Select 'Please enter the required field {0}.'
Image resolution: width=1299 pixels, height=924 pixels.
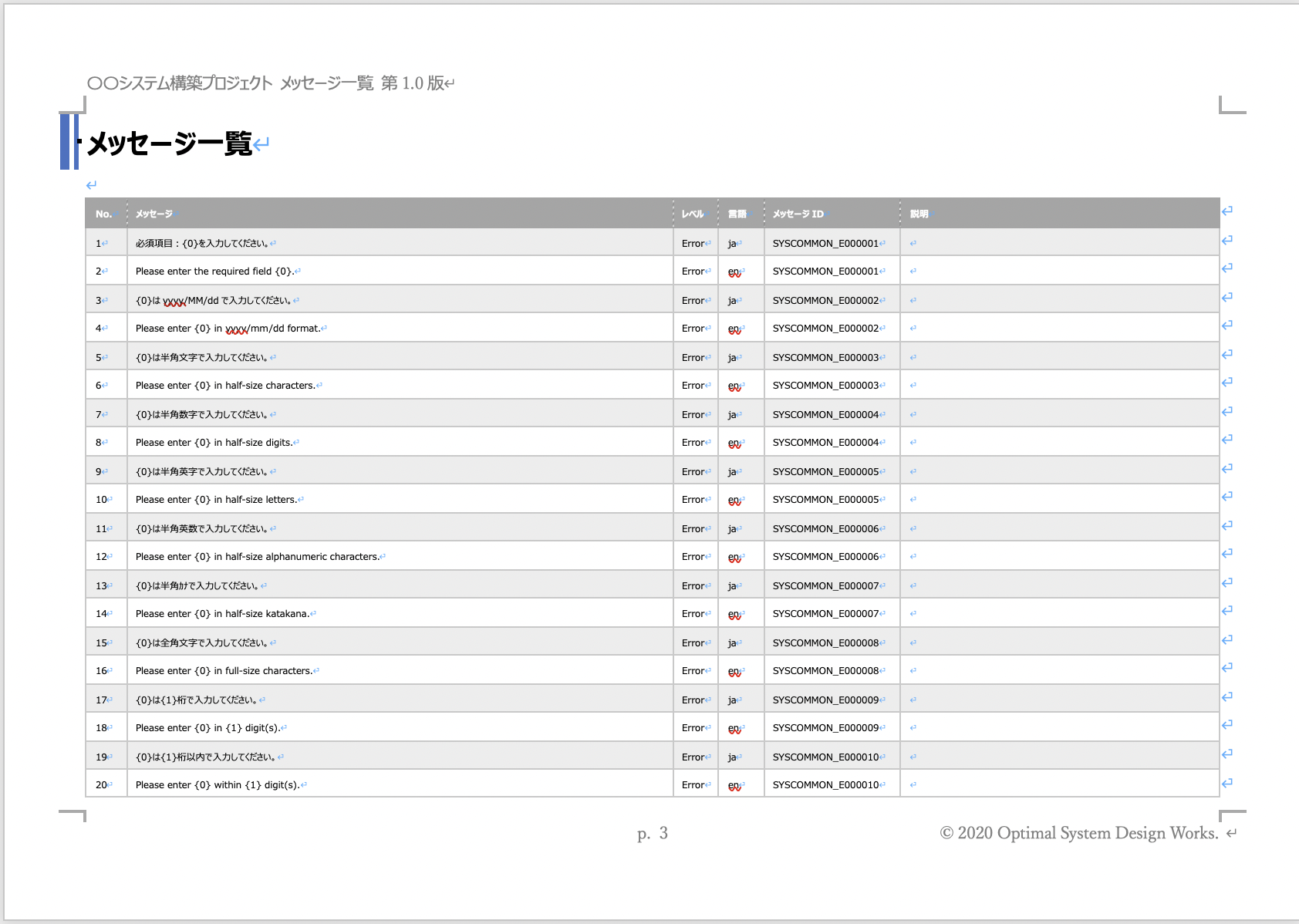tap(214, 271)
